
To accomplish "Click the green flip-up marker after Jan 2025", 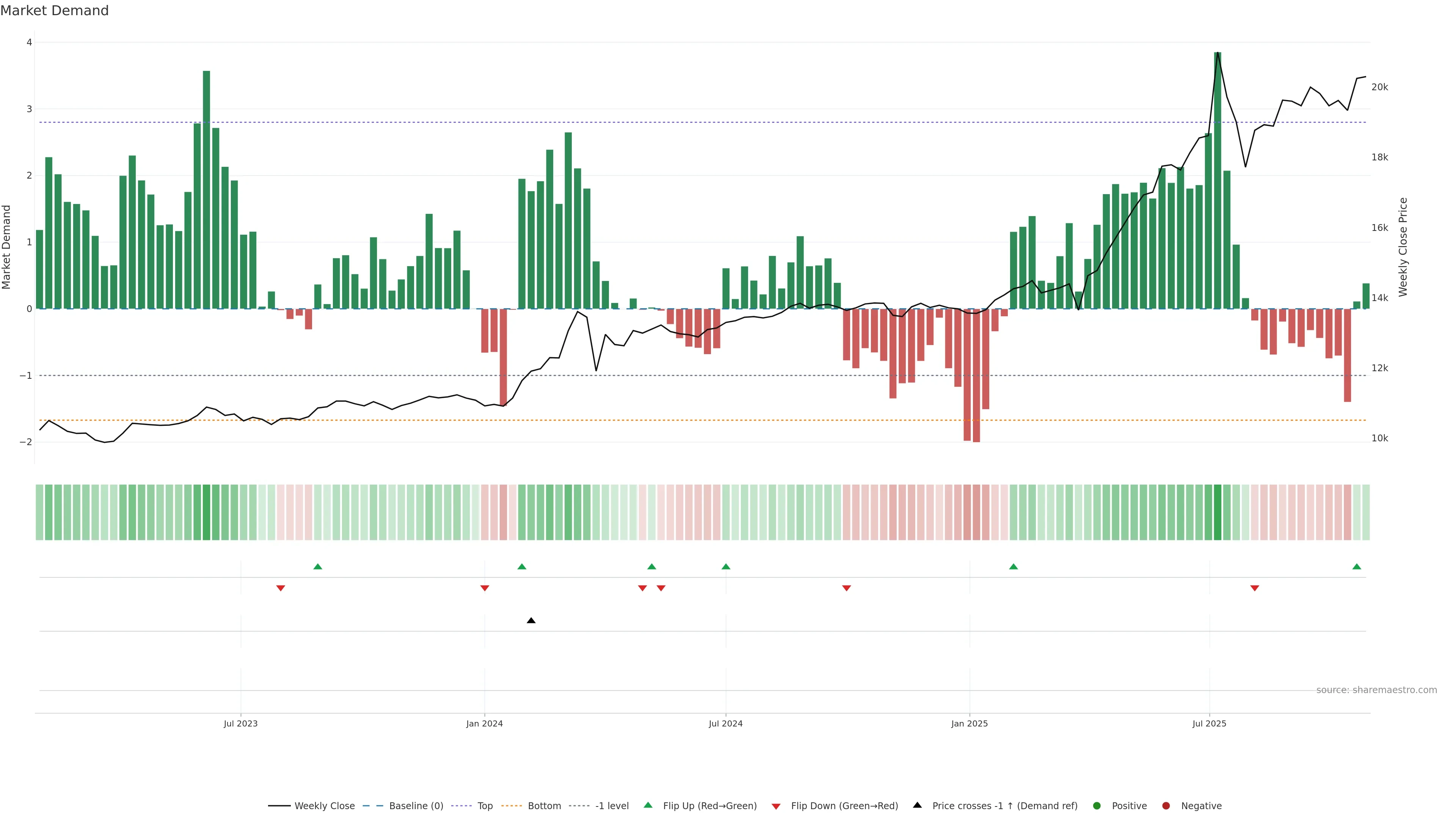I will [1014, 566].
